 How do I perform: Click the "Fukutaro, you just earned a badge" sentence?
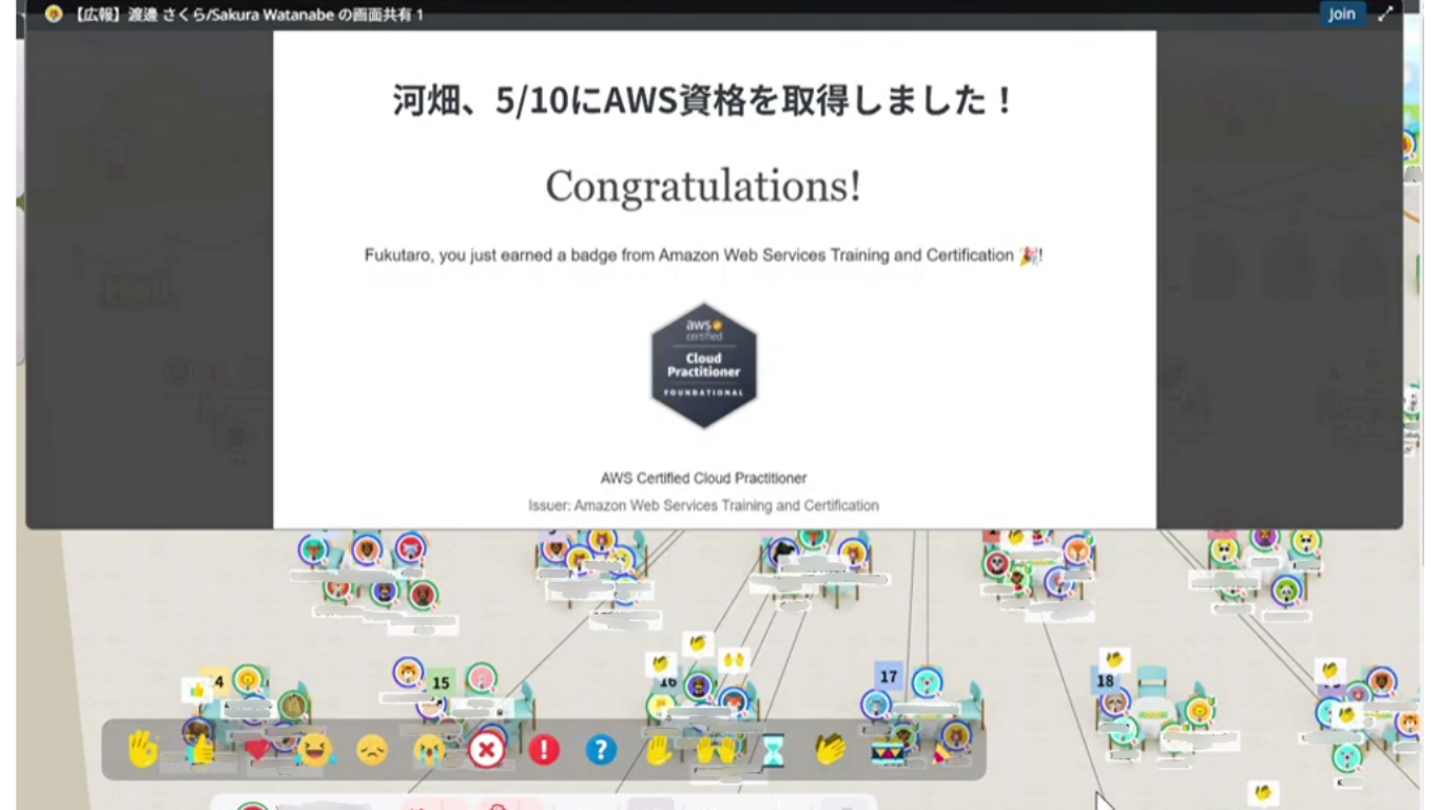click(x=703, y=256)
